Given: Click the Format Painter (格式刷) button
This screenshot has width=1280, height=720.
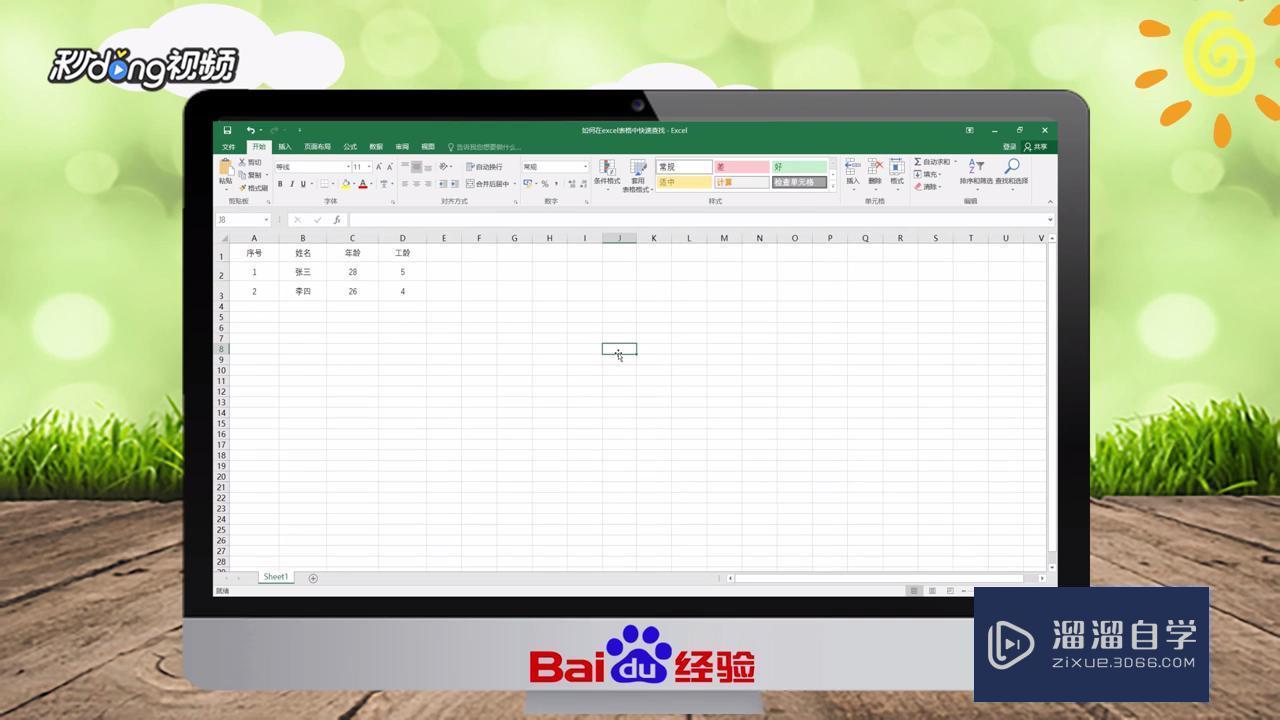Looking at the screenshot, I should 253,188.
